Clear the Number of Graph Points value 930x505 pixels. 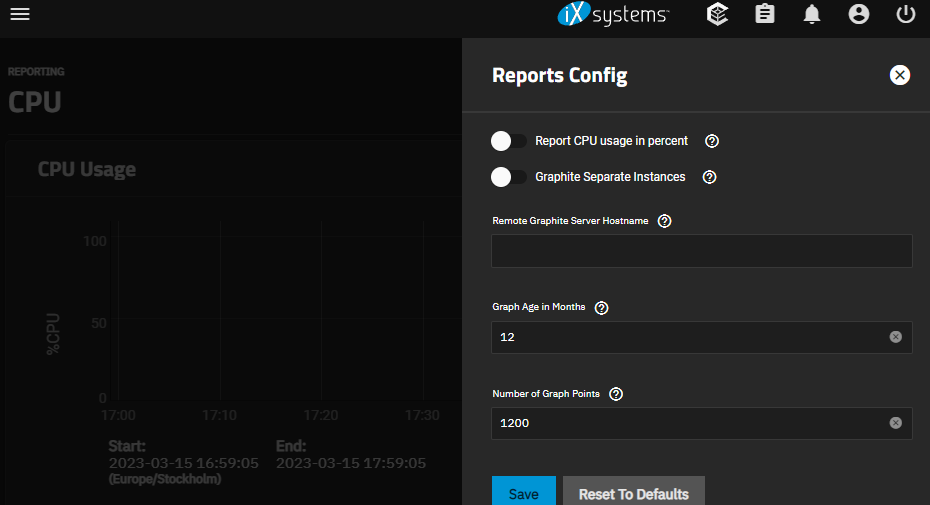[x=896, y=423]
